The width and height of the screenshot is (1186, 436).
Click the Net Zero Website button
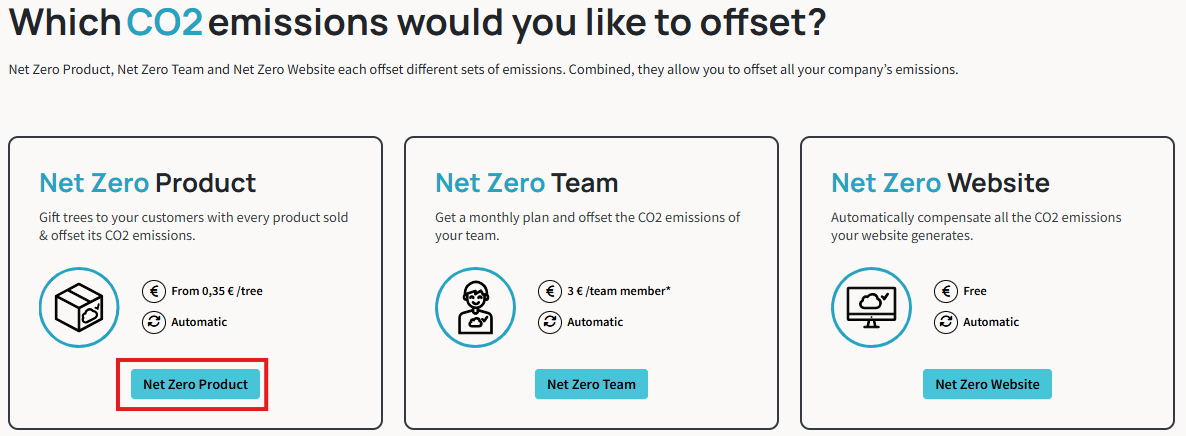click(x=987, y=385)
